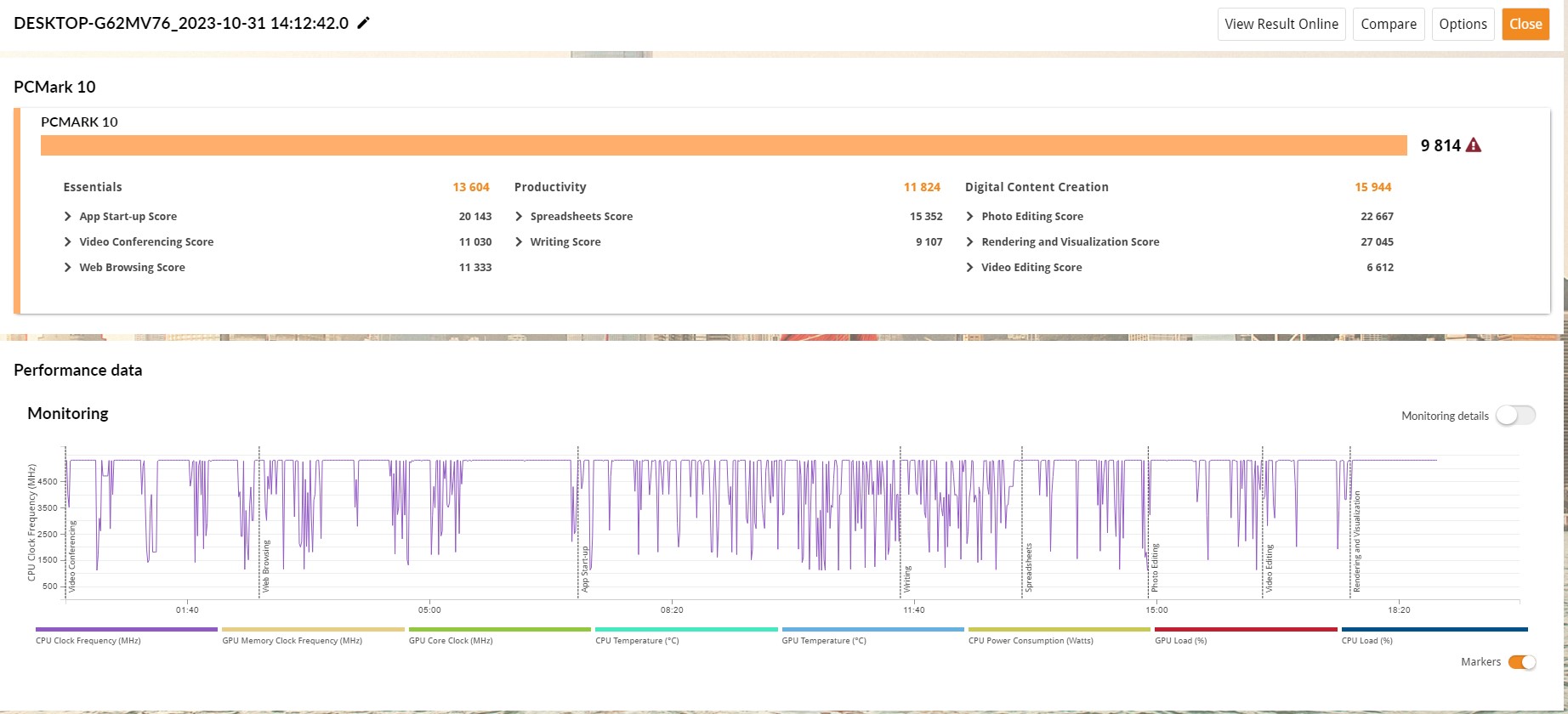Screen dimensions: 1568x714
Task: Click Digital Content Creation heading
Action: pyautogui.click(x=1037, y=187)
